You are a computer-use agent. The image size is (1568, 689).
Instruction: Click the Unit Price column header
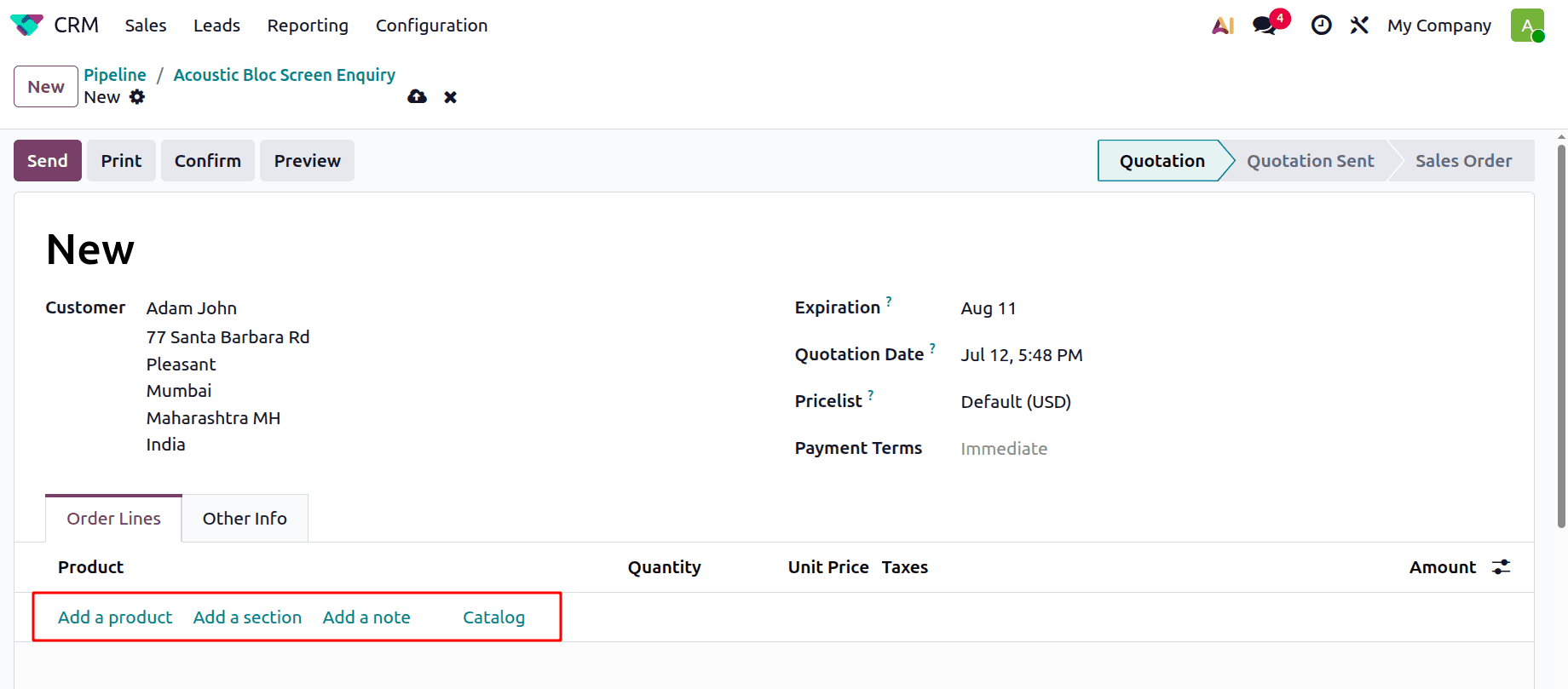[828, 567]
